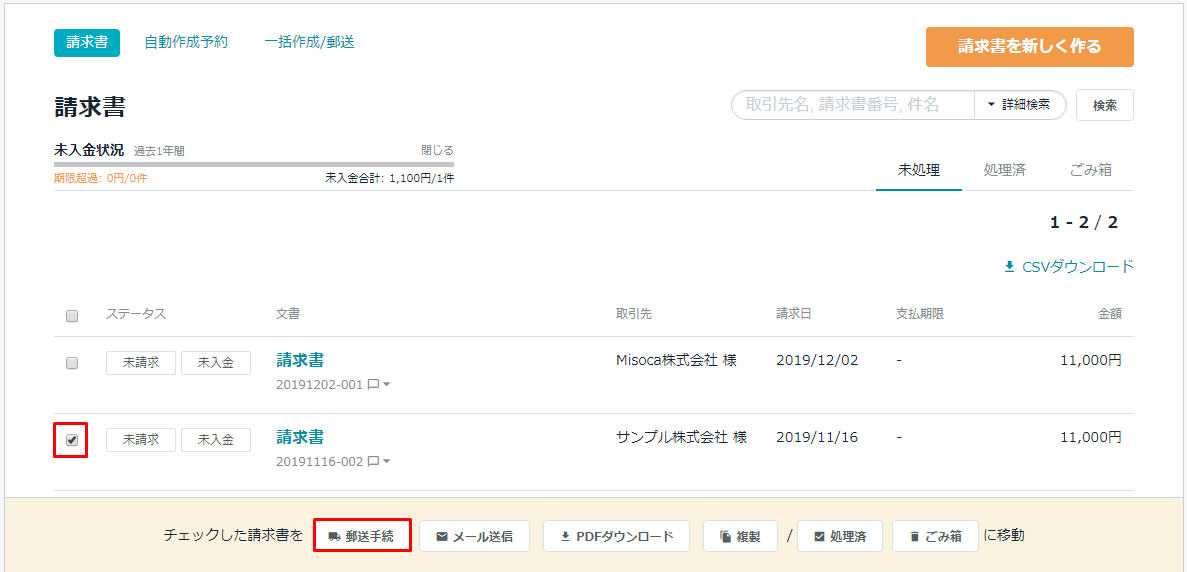The width and height of the screenshot is (1187, 572).
Task: Open the サンプル株式会社 請求書 link
Action: pos(301,437)
